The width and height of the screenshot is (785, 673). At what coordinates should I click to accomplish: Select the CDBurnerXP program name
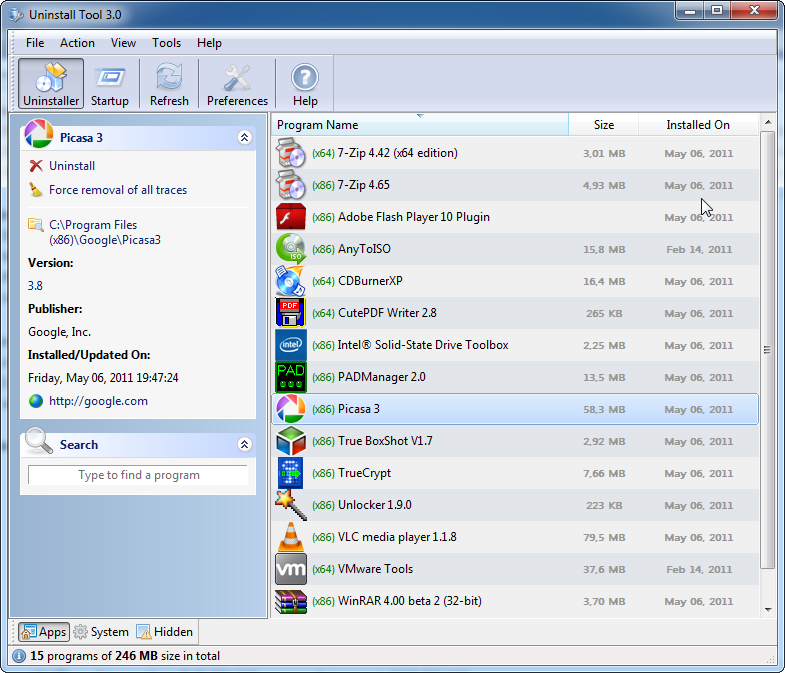[370, 281]
